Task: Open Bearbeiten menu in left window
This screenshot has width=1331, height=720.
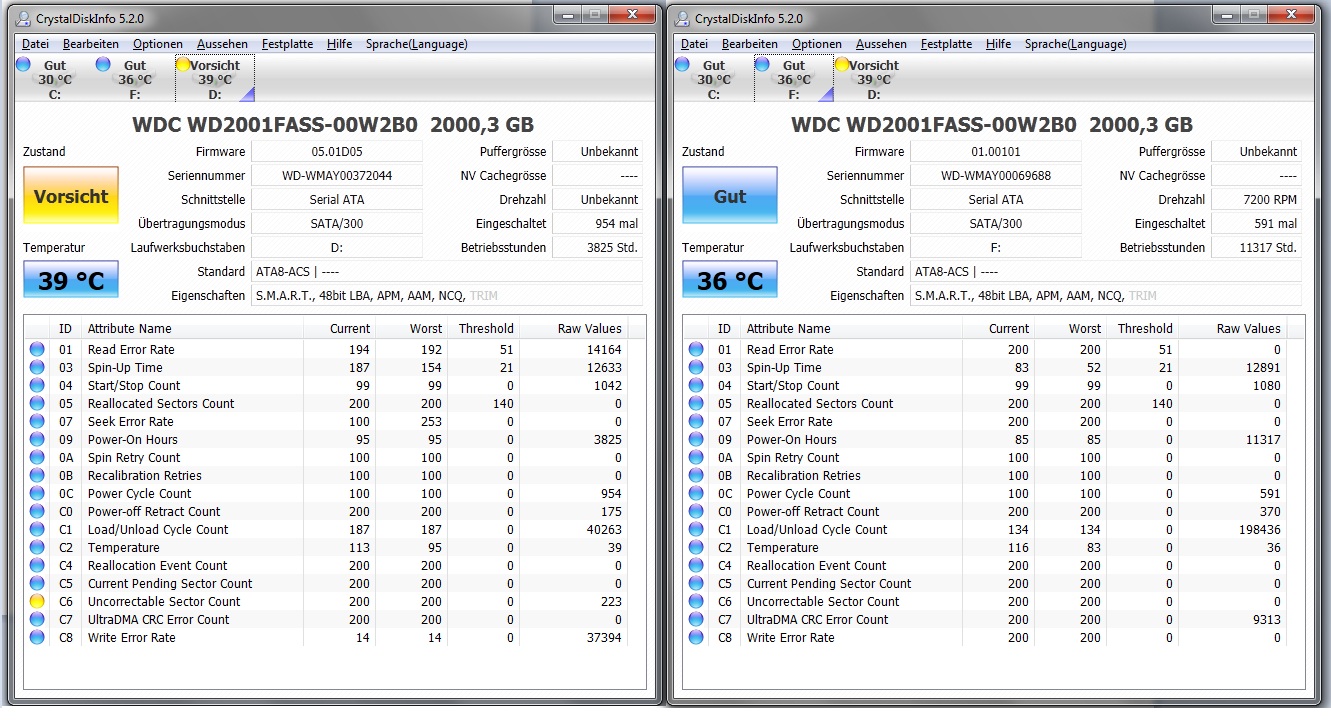Action: pos(91,44)
